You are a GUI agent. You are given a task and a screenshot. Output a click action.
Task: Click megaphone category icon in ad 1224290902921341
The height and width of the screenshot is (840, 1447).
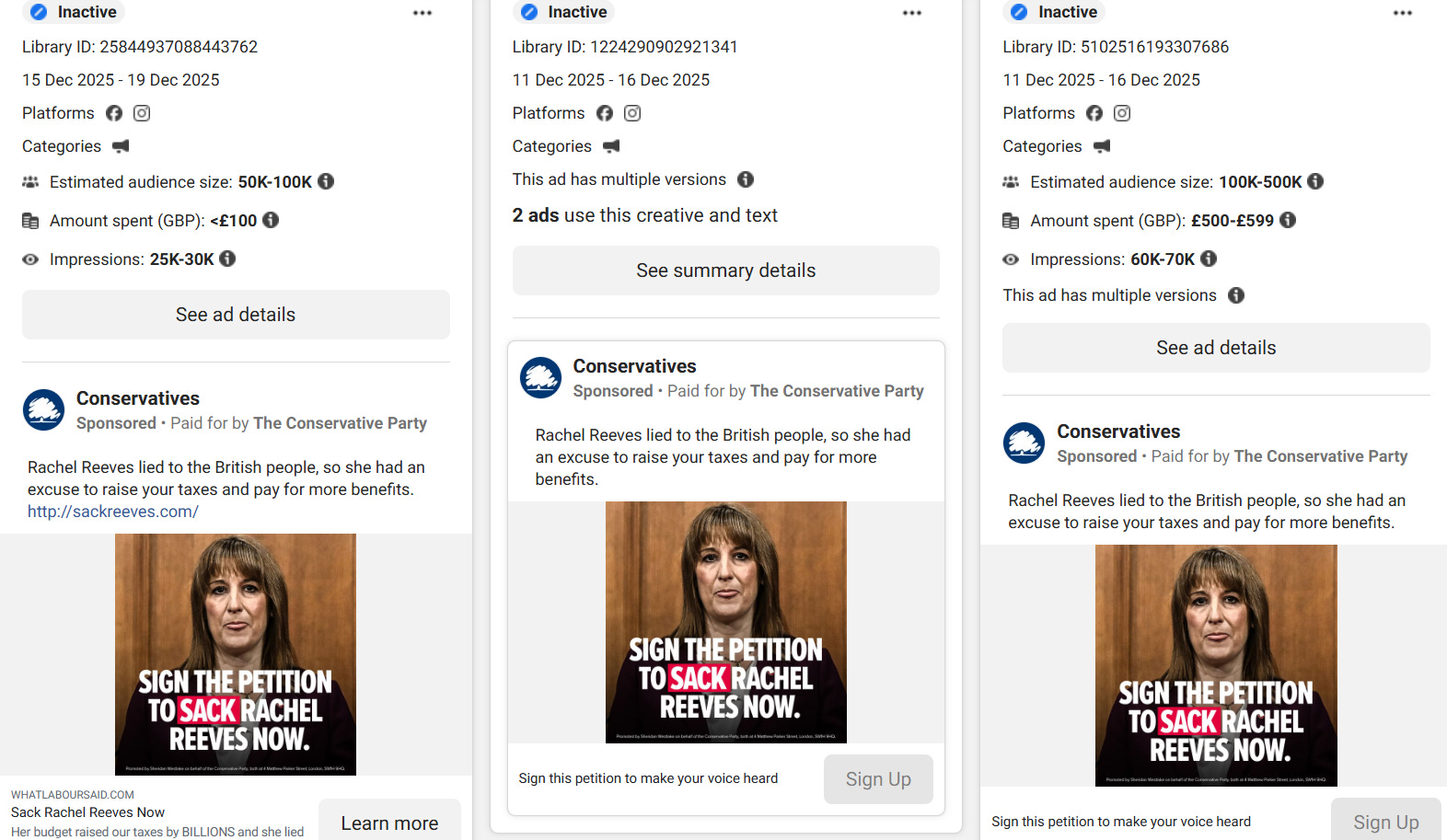click(x=611, y=146)
